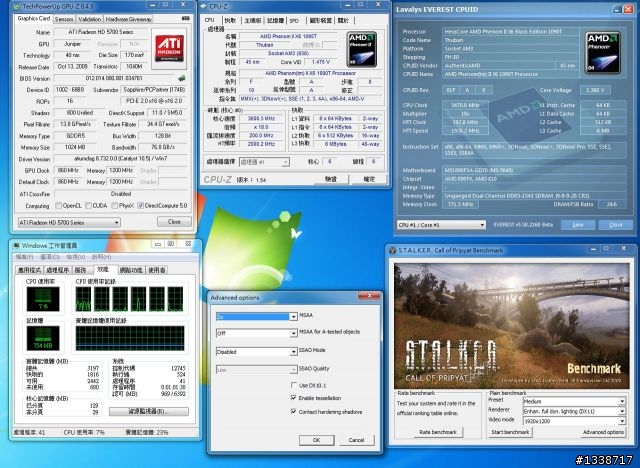This screenshot has width=640, height=468.
Task: Open the SSAO Quality dropdown
Action: 257,370
